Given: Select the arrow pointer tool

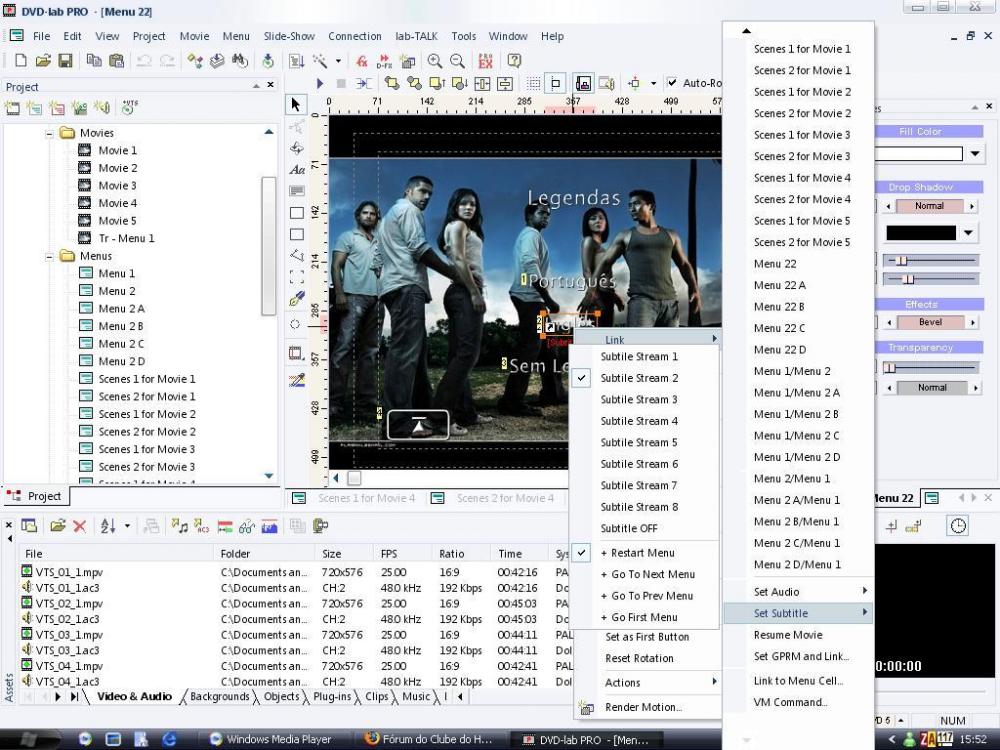Looking at the screenshot, I should coord(296,104).
